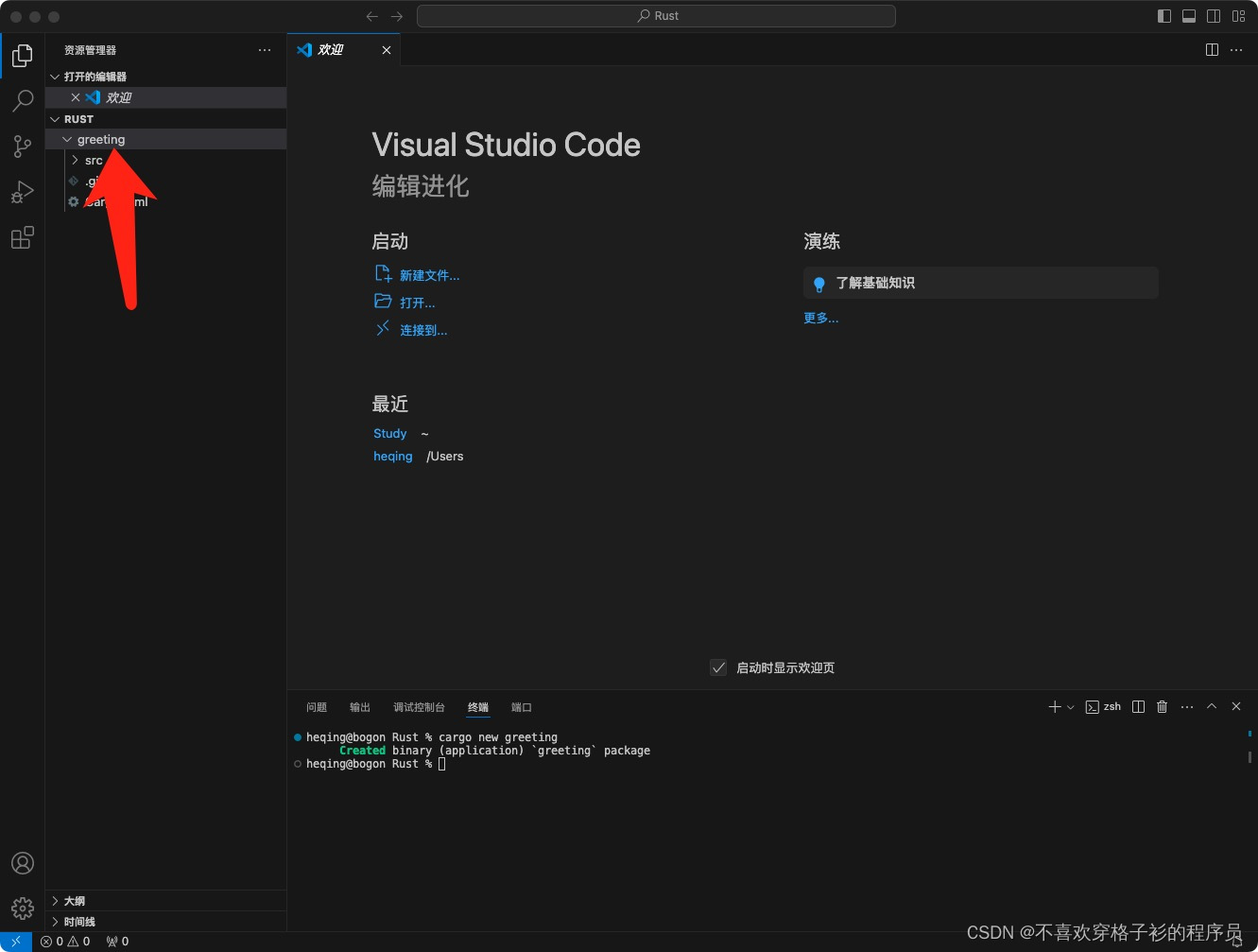Toggle the primary side bar visibility
The width and height of the screenshot is (1258, 952).
click(x=1164, y=16)
